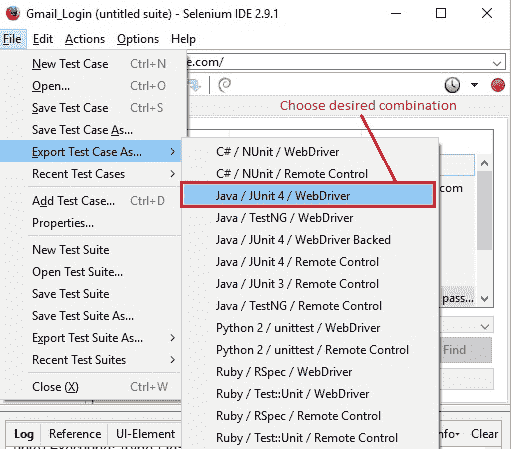Export as Java / JUnit 3 / Remote Control
The image size is (511, 449).
[310, 284]
